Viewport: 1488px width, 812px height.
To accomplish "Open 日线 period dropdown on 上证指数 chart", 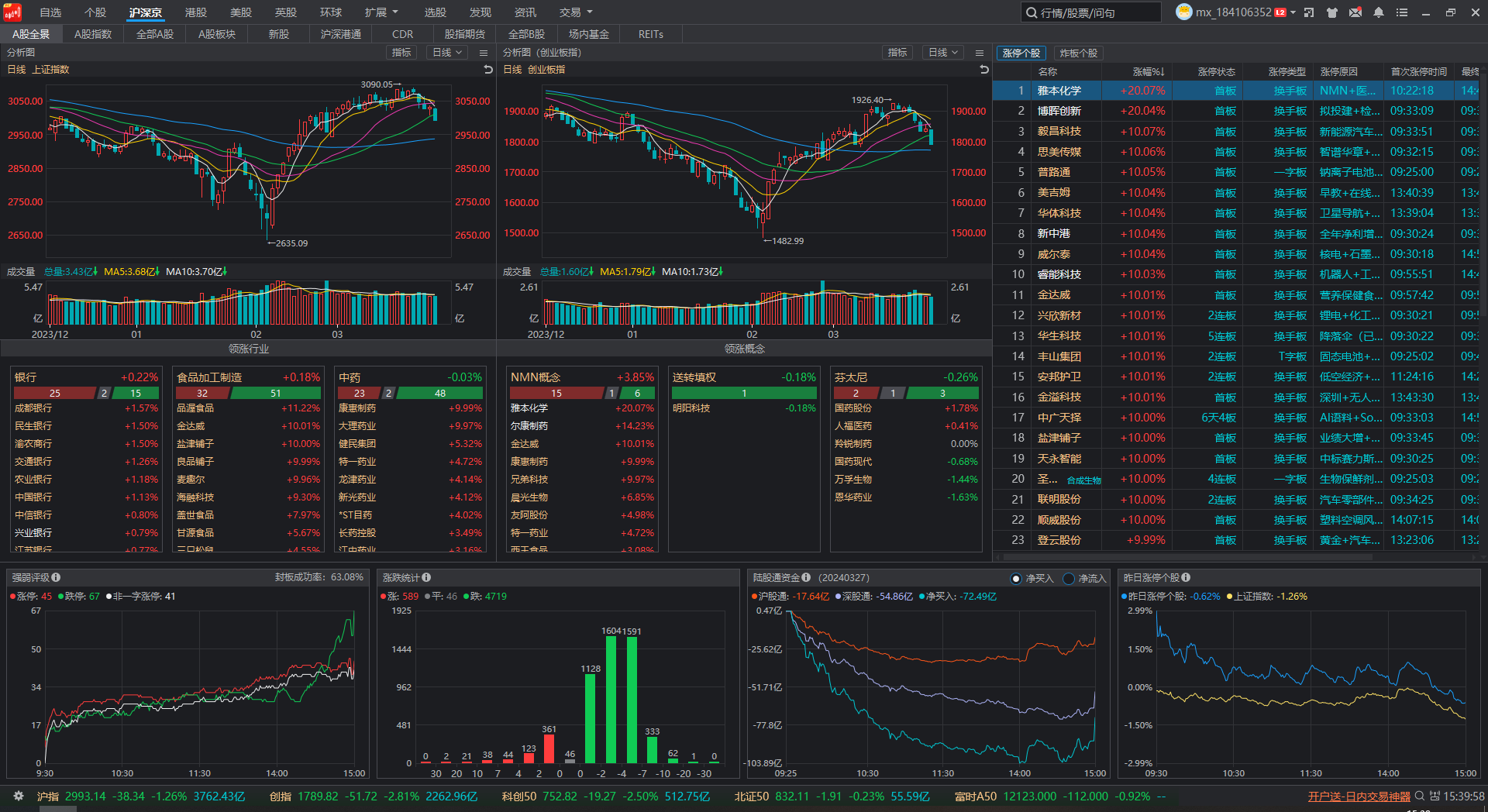I will (x=447, y=53).
